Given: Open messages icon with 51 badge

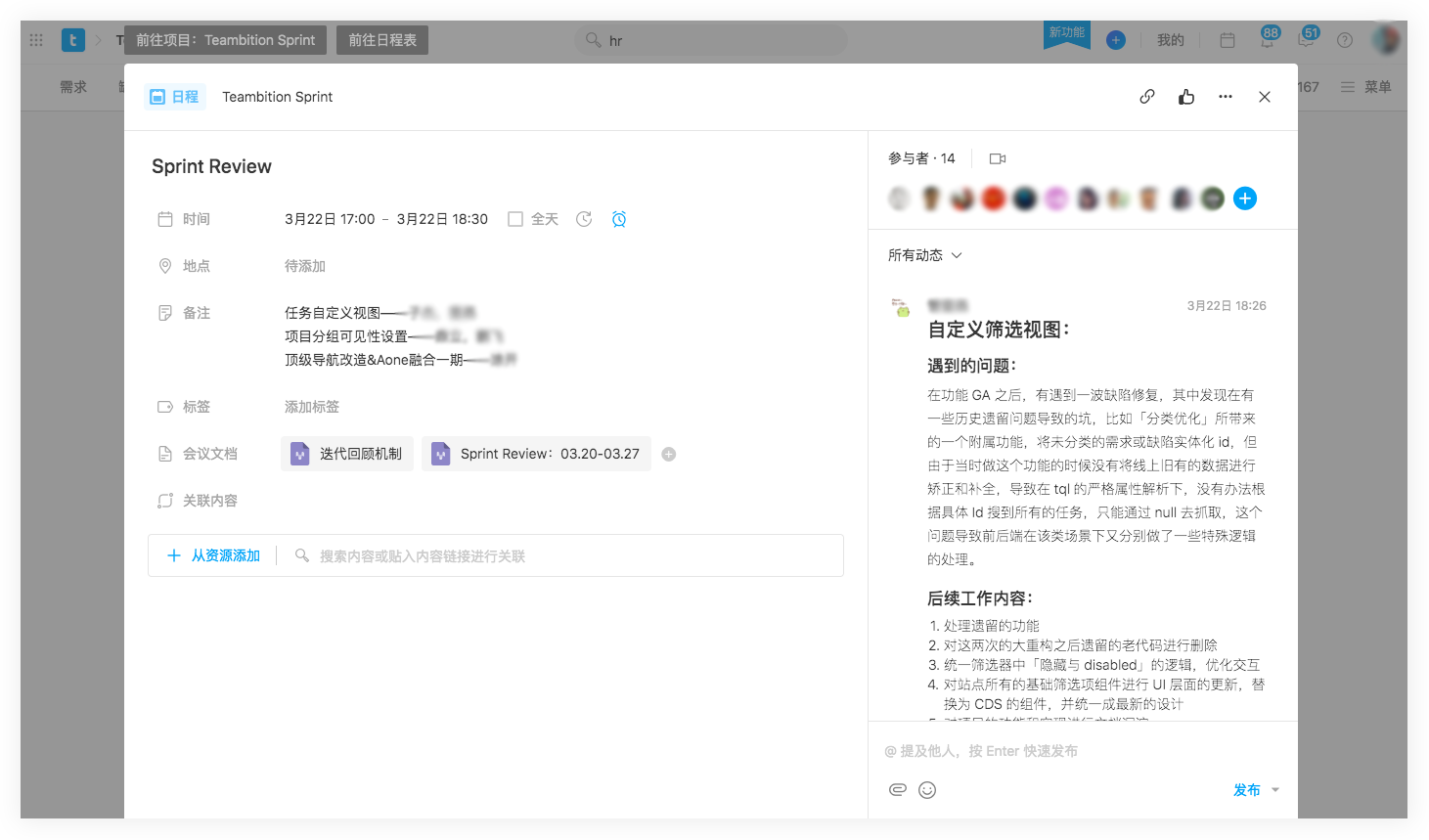Looking at the screenshot, I should [1308, 38].
